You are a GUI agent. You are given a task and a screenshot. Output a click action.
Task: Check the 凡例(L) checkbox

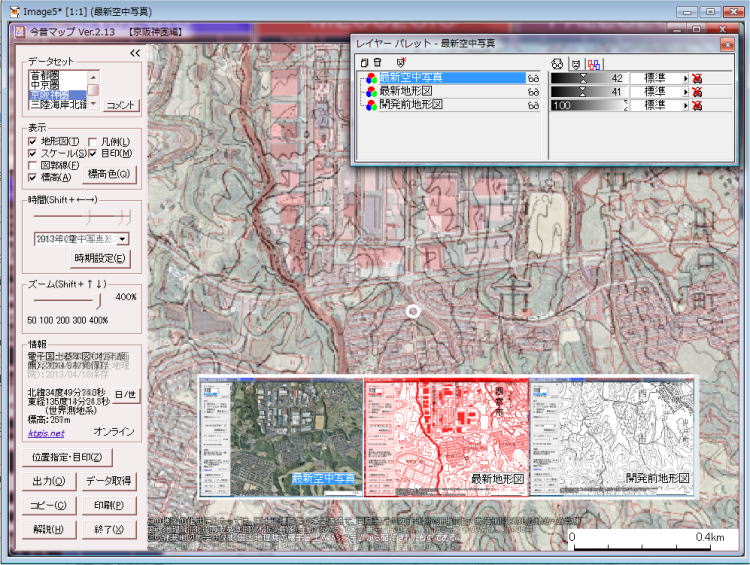pos(93,142)
